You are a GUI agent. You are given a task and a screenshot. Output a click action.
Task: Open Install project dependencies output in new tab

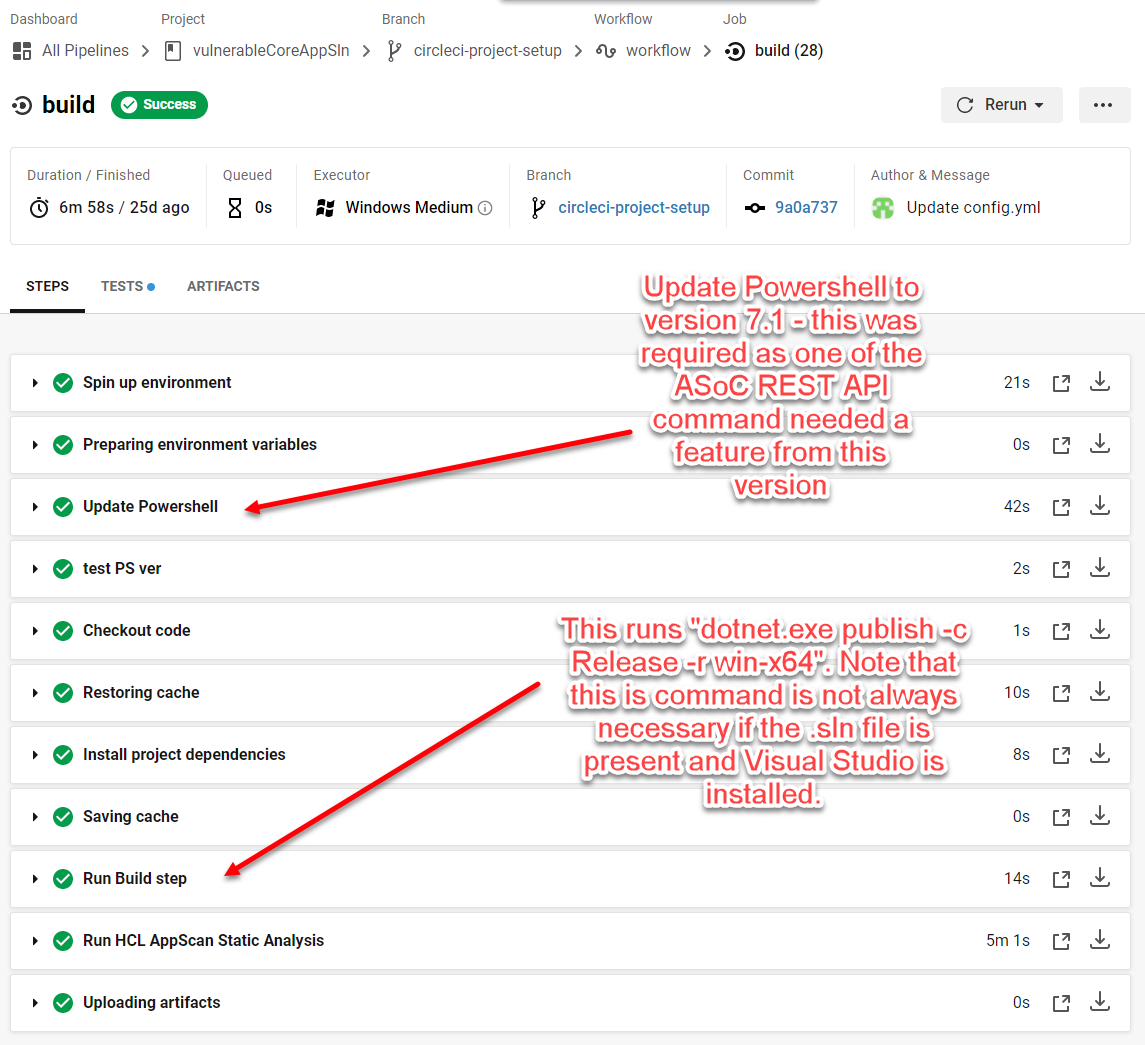[x=1061, y=755]
